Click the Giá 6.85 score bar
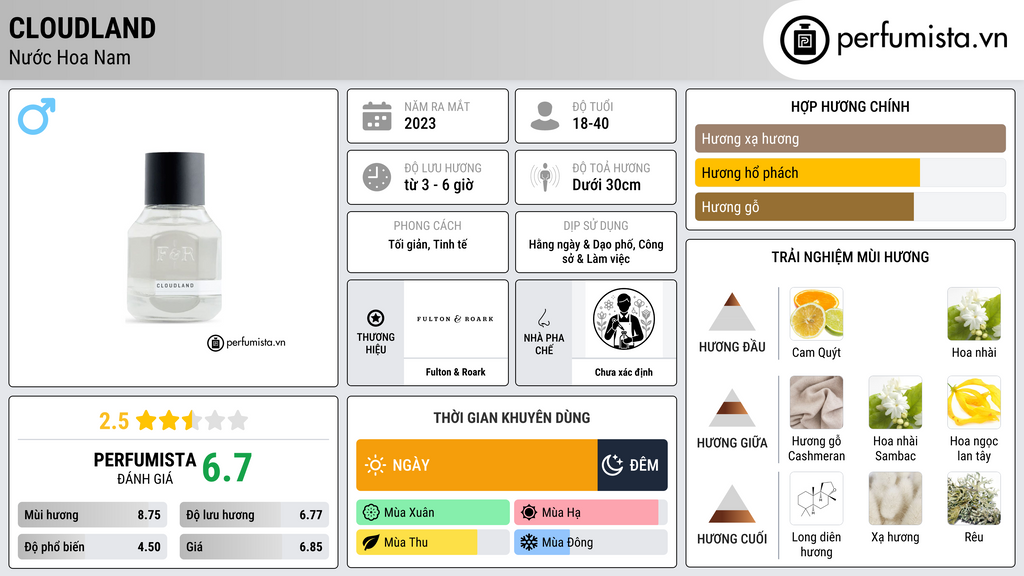Viewport: 1024px width, 576px height. point(254,547)
